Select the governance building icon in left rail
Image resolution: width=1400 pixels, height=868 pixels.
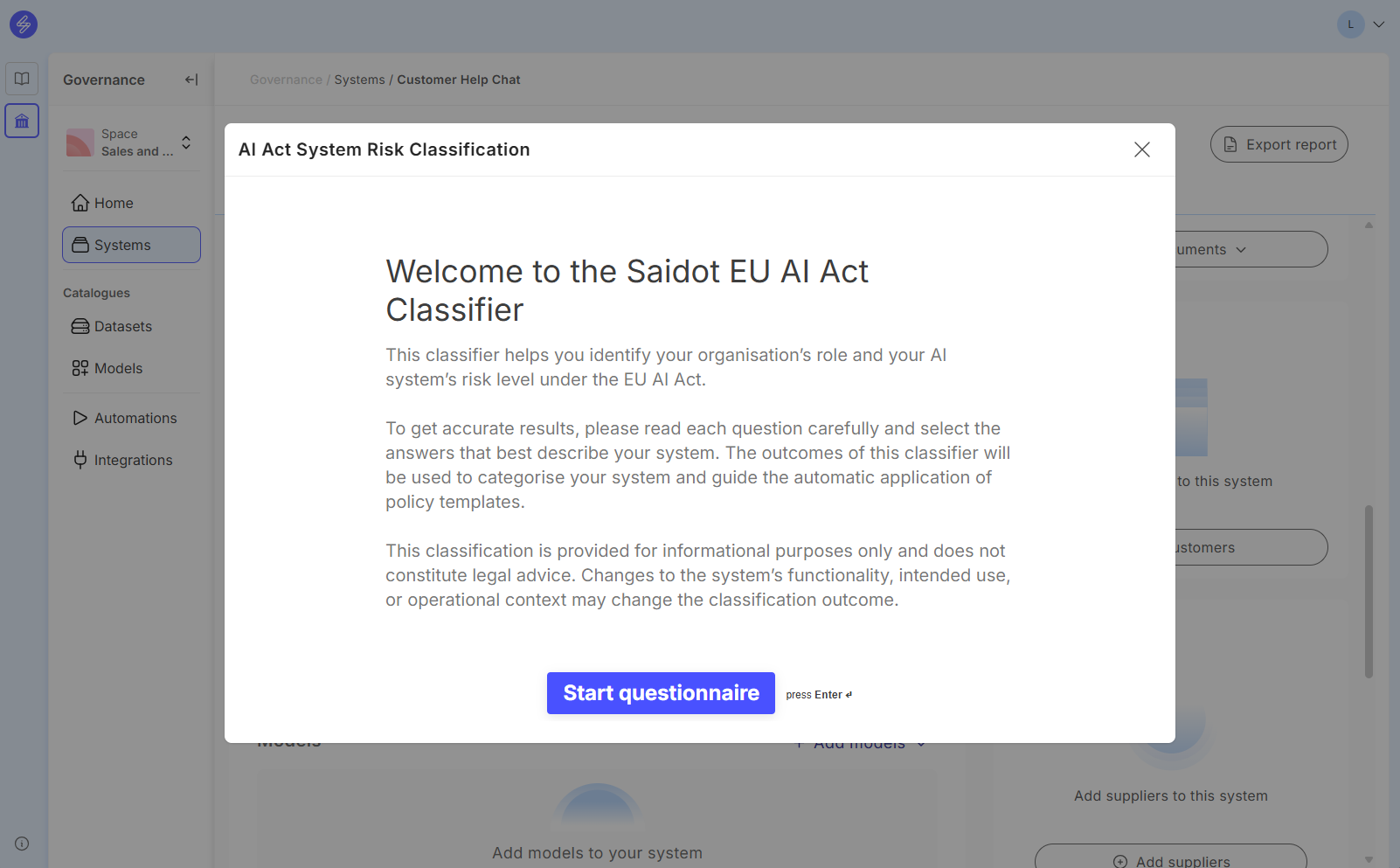pyautogui.click(x=22, y=121)
